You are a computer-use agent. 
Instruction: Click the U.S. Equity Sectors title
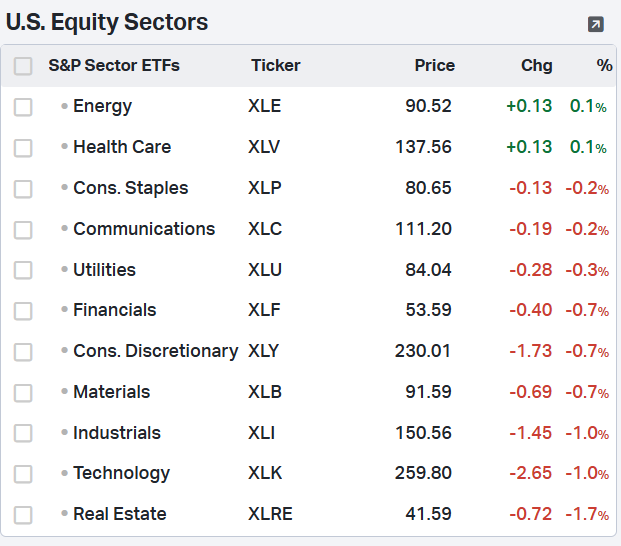[107, 22]
